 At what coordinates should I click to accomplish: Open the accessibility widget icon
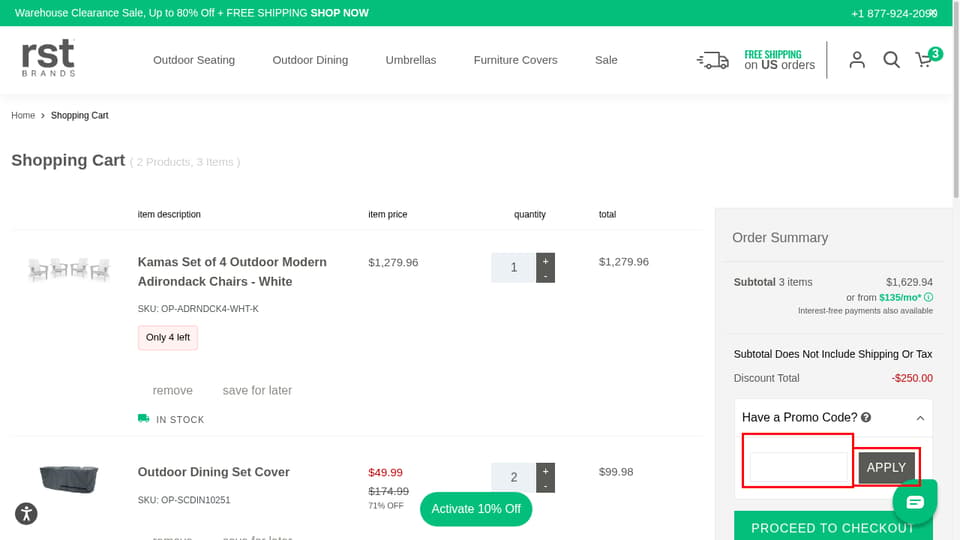coord(26,513)
